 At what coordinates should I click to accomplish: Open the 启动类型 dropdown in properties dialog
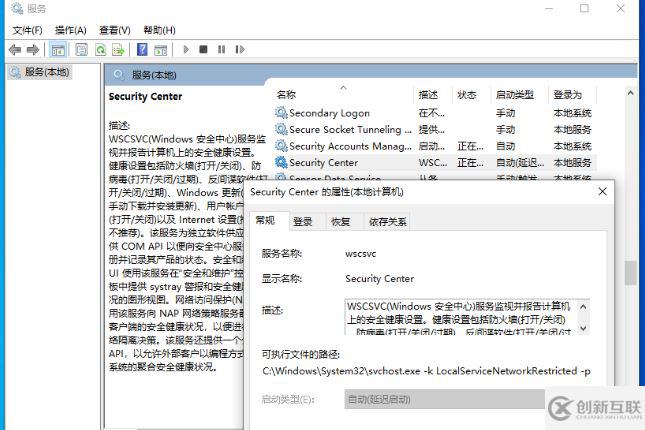444,399
